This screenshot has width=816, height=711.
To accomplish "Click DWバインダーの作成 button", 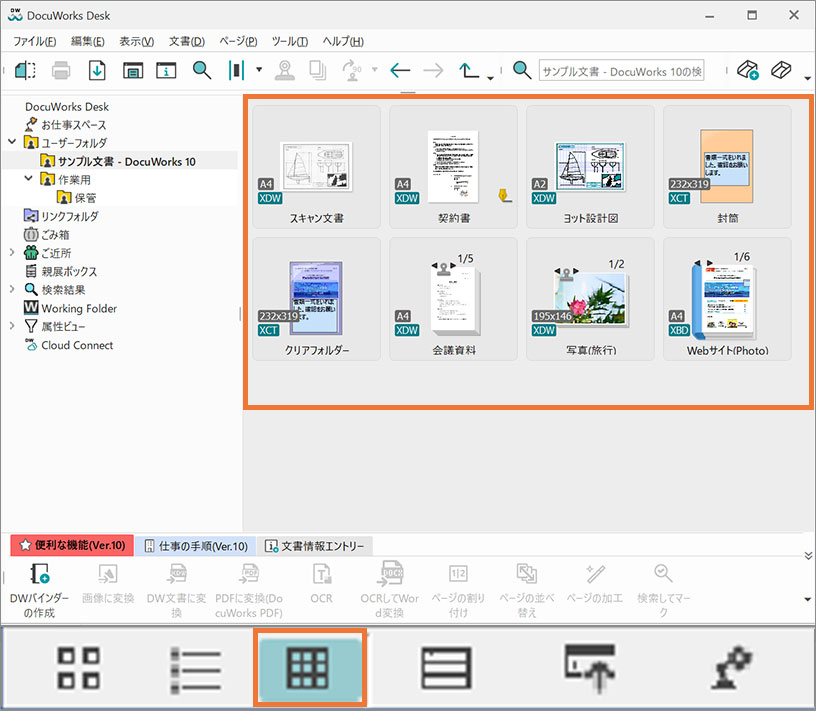I will click(x=40, y=590).
